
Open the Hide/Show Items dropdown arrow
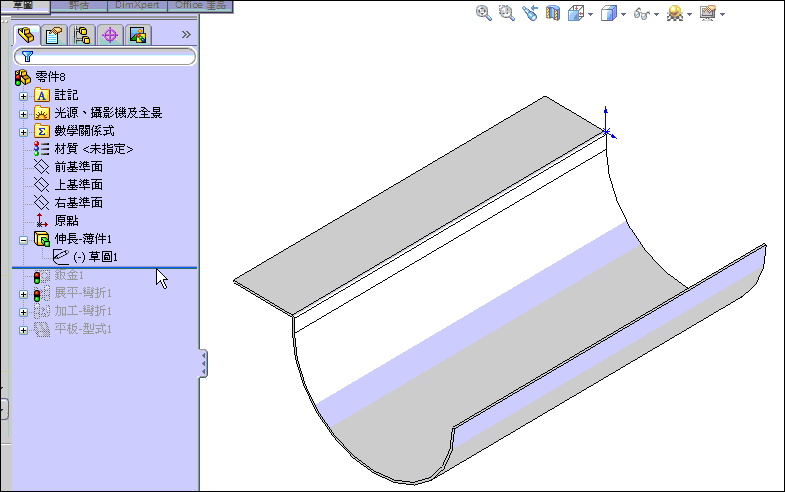656,14
